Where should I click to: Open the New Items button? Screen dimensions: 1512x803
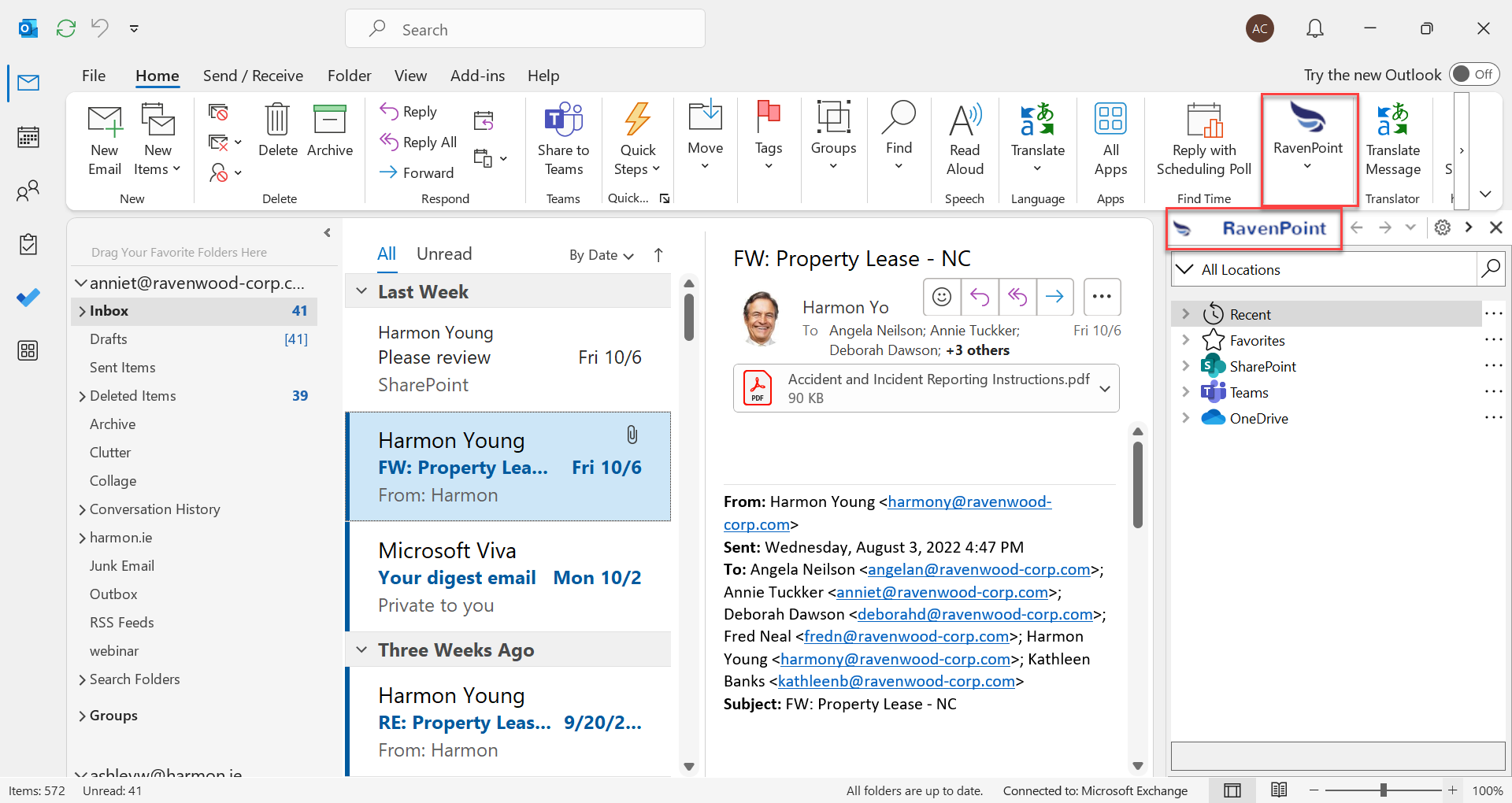(157, 140)
